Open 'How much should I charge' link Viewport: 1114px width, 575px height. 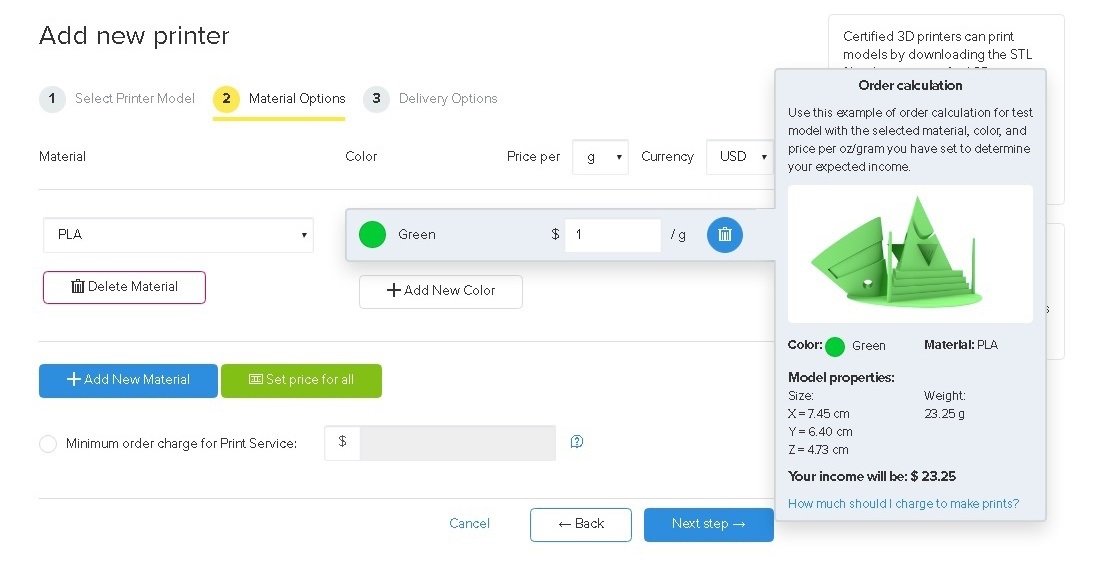tap(903, 504)
